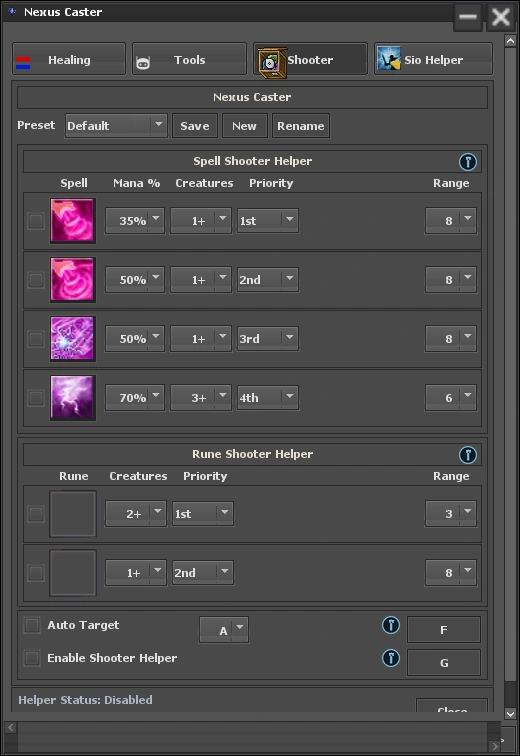Open the 4th priority dropdown

tap(267, 398)
